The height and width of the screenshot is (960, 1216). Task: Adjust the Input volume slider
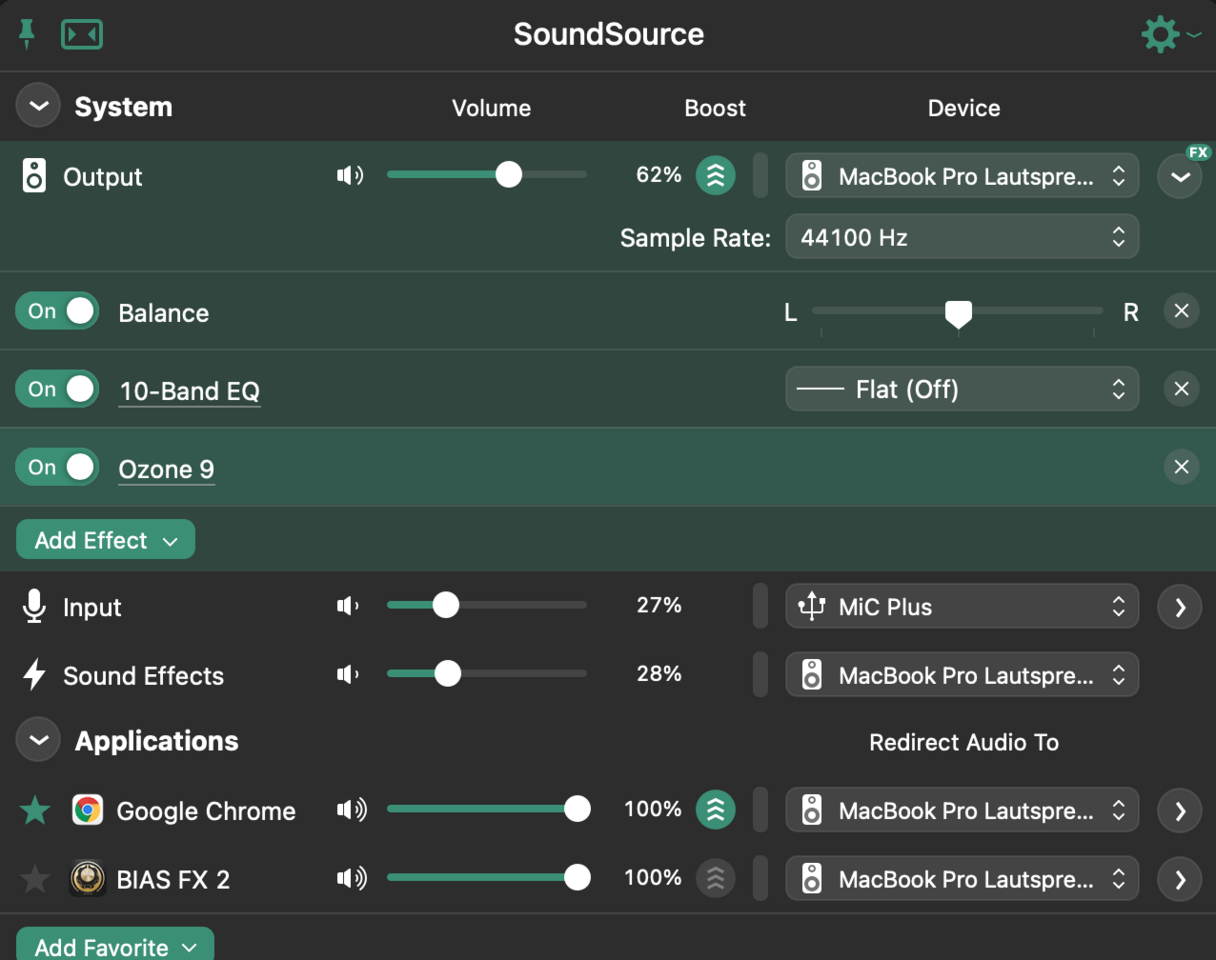487,605
